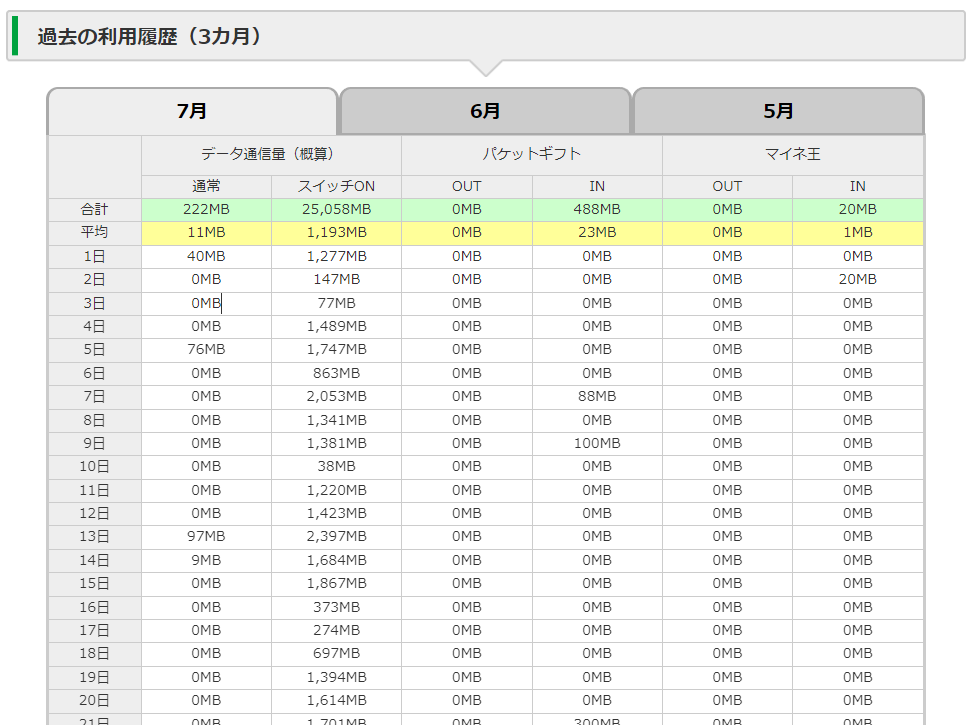Select the 1,220MB value on 11日
This screenshot has height=725, width=975.
(x=336, y=490)
